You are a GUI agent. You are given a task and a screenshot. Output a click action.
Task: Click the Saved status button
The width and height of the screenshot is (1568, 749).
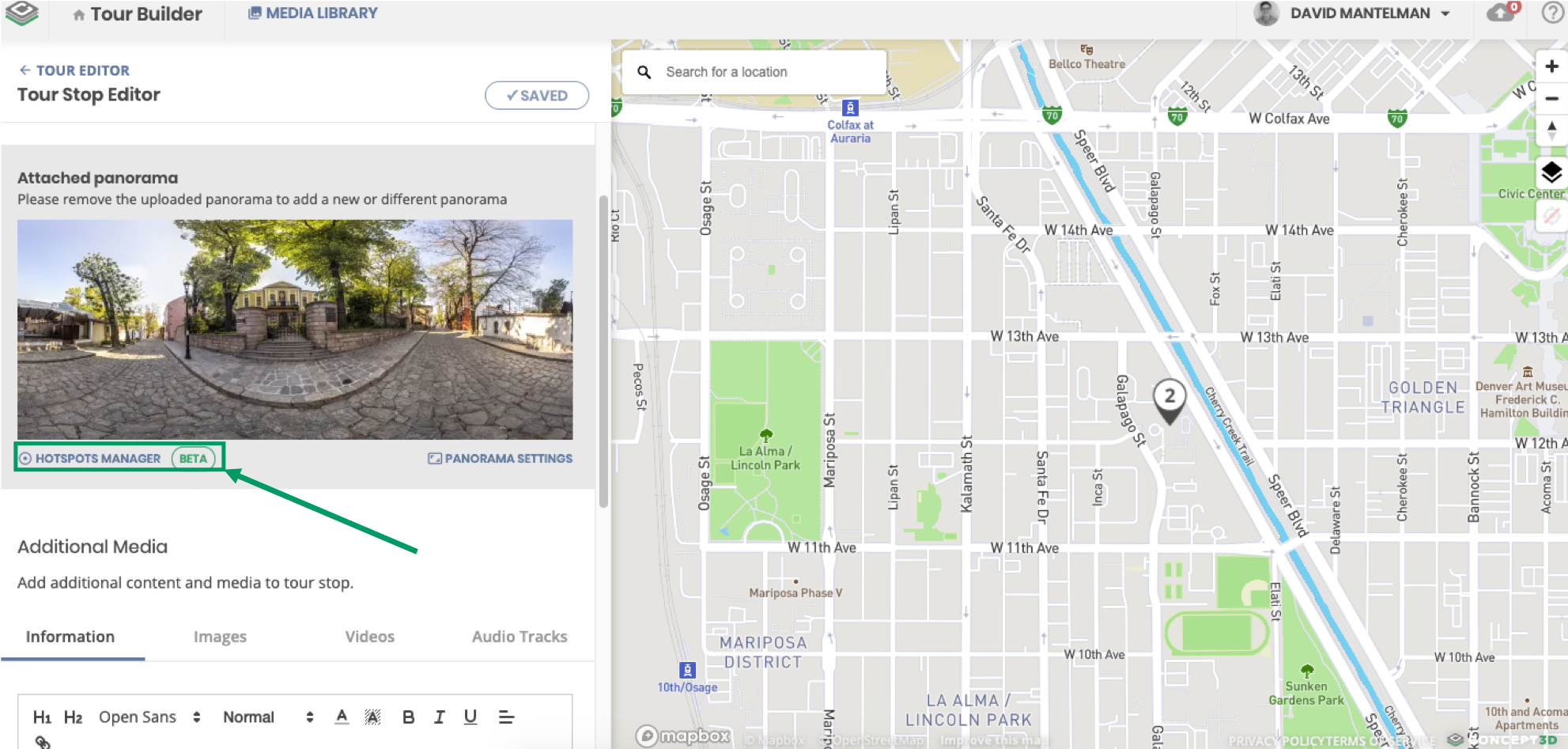pos(537,96)
